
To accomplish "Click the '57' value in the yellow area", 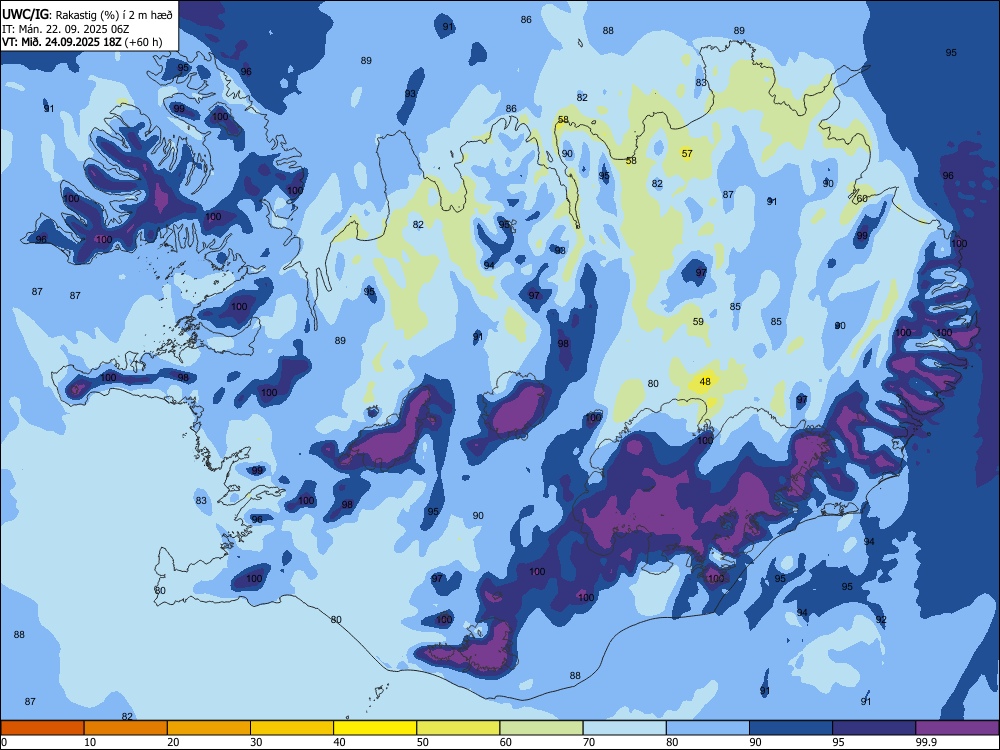I will (687, 153).
